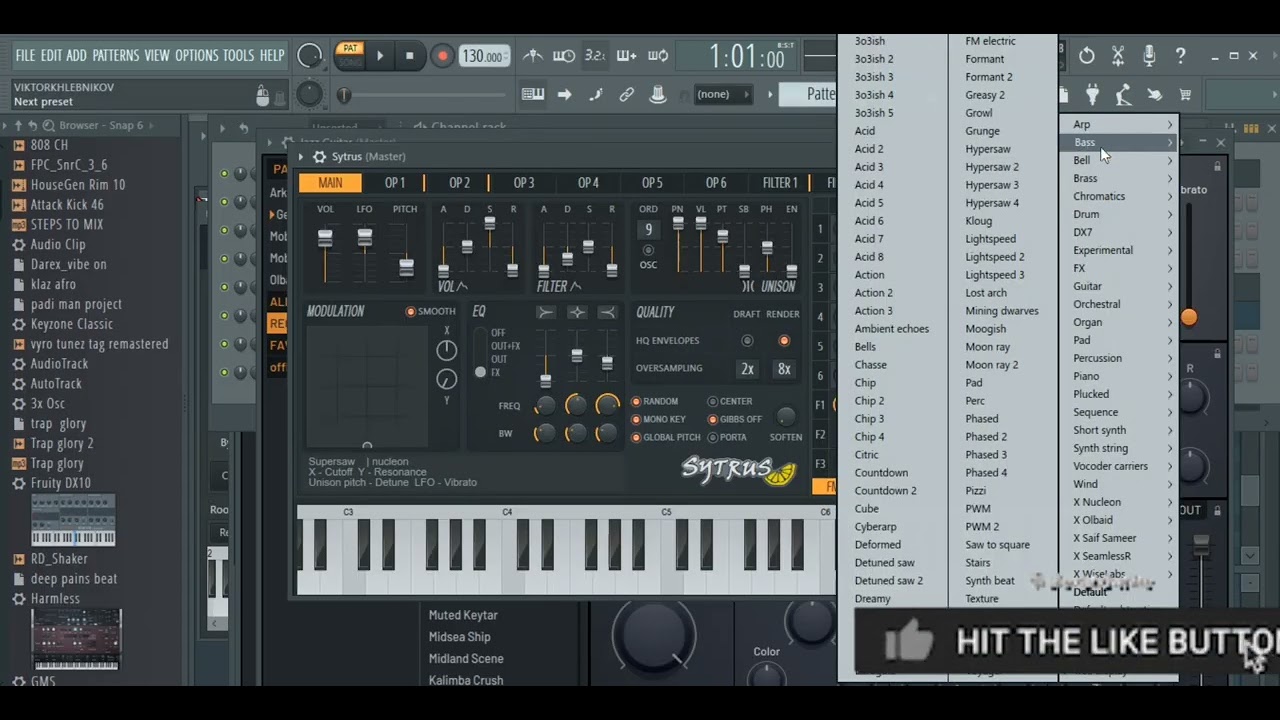The height and width of the screenshot is (720, 1280).
Task: Select the EQ low shelf band shape icon
Action: click(x=545, y=313)
